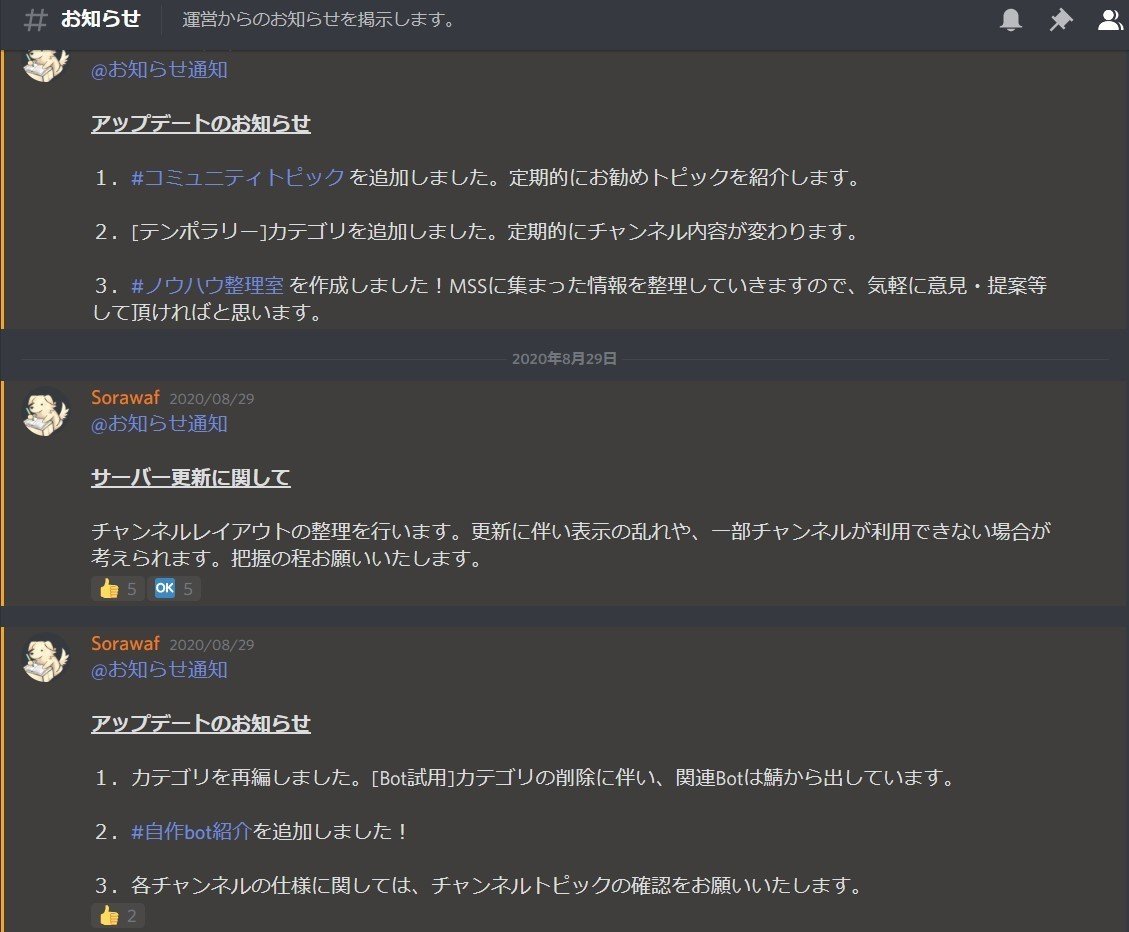The image size is (1129, 932).
Task: Click the hashtag icon next to お知らせ
Action: pyautogui.click(x=35, y=19)
